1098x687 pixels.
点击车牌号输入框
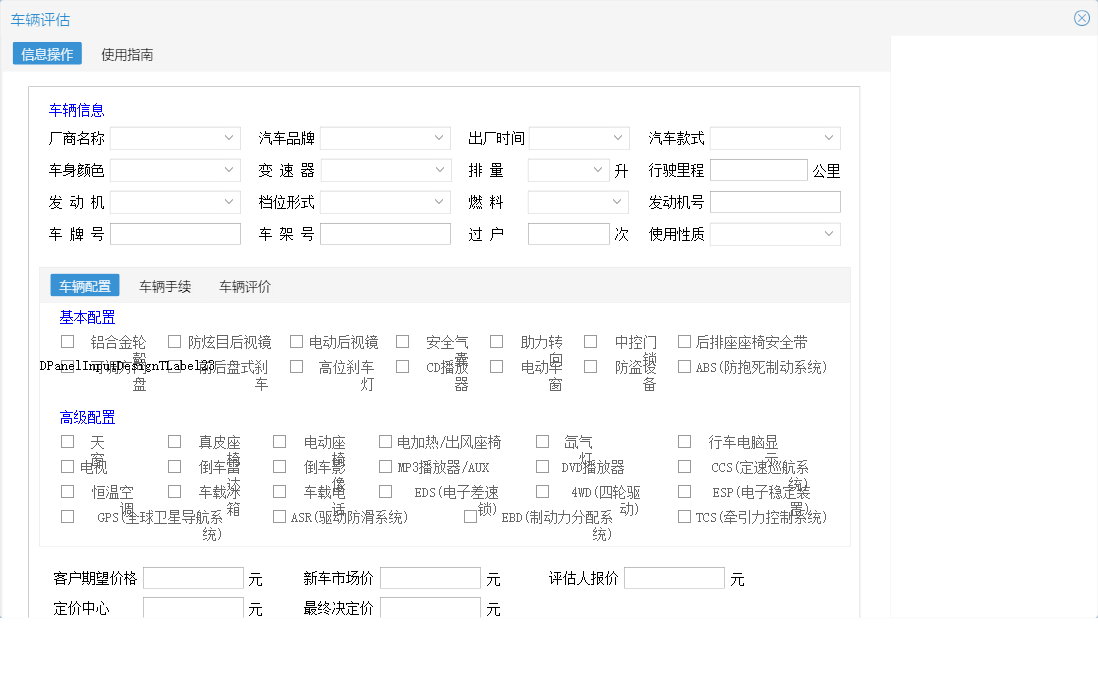[175, 233]
